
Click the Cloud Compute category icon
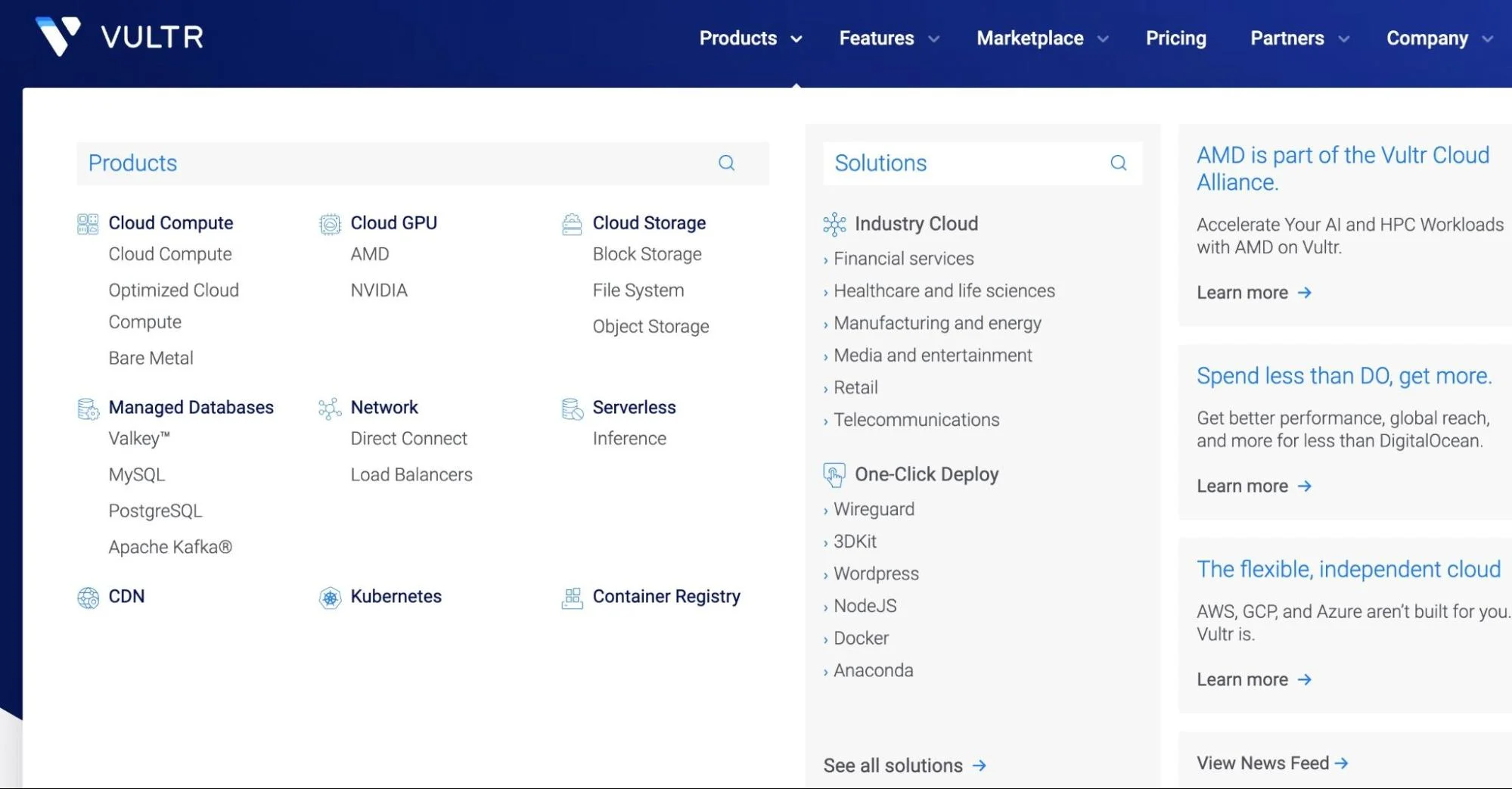(x=88, y=224)
